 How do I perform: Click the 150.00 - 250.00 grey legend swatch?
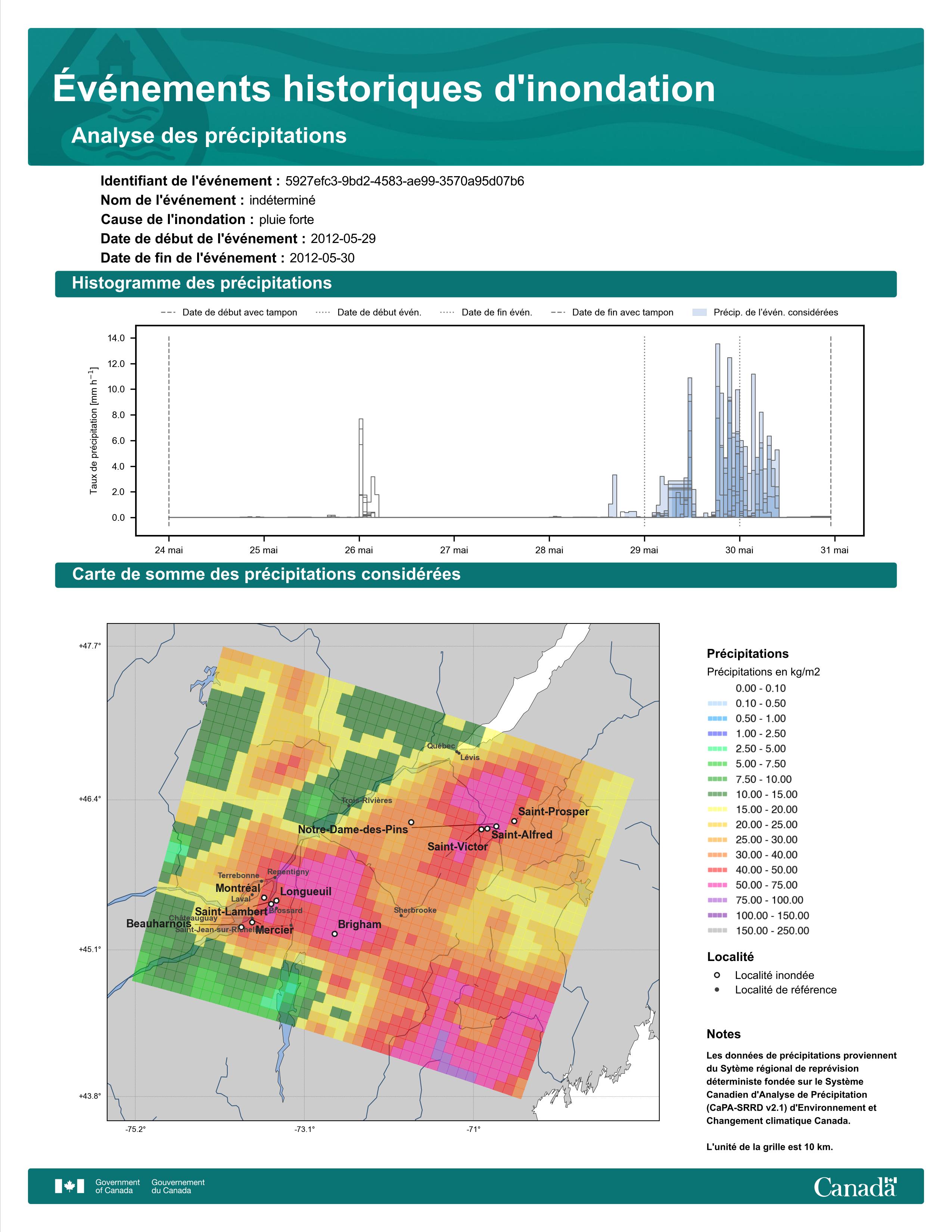tap(717, 931)
